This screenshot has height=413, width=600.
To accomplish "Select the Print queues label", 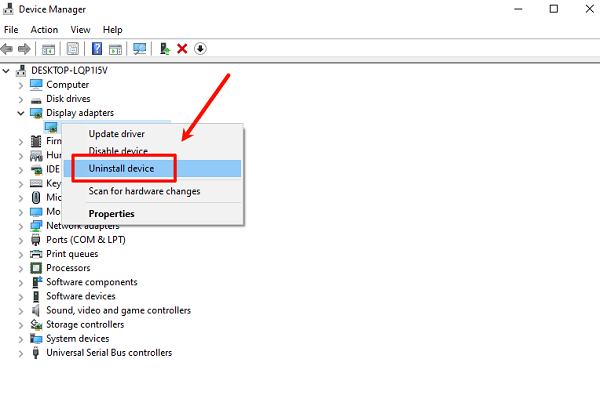I will click(x=72, y=254).
